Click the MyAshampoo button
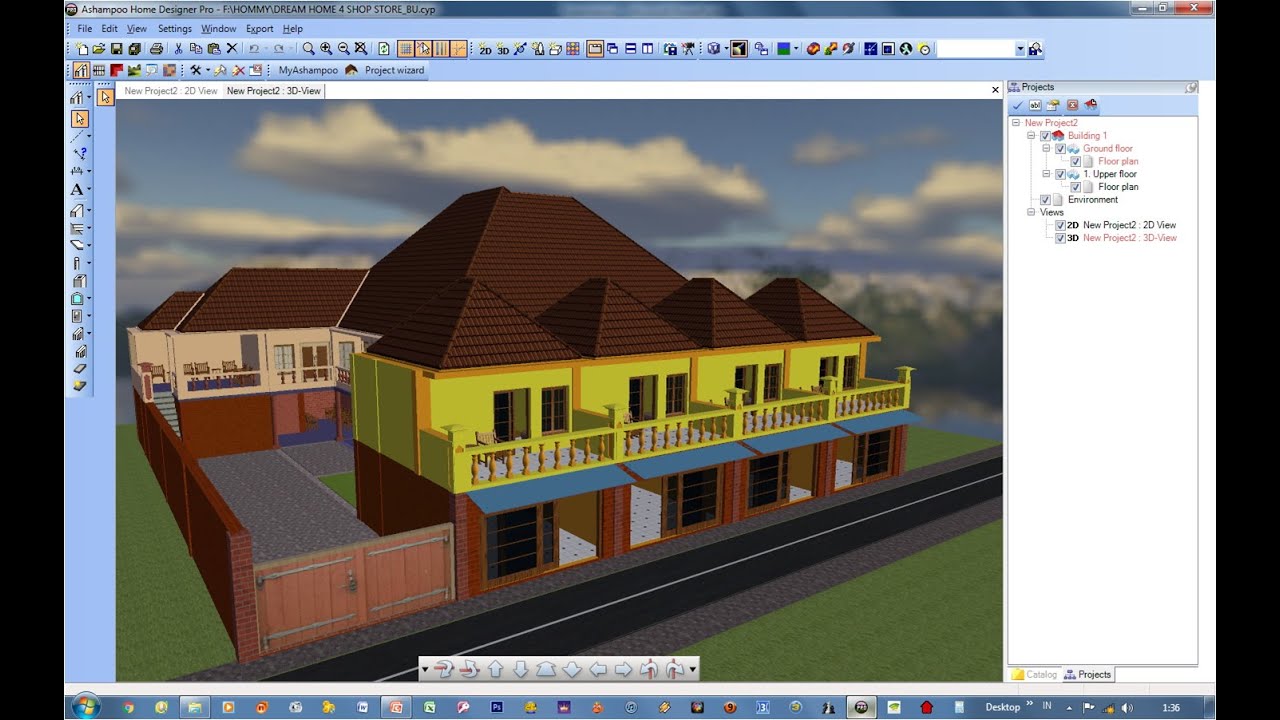This screenshot has height=720, width=1280. 308,70
